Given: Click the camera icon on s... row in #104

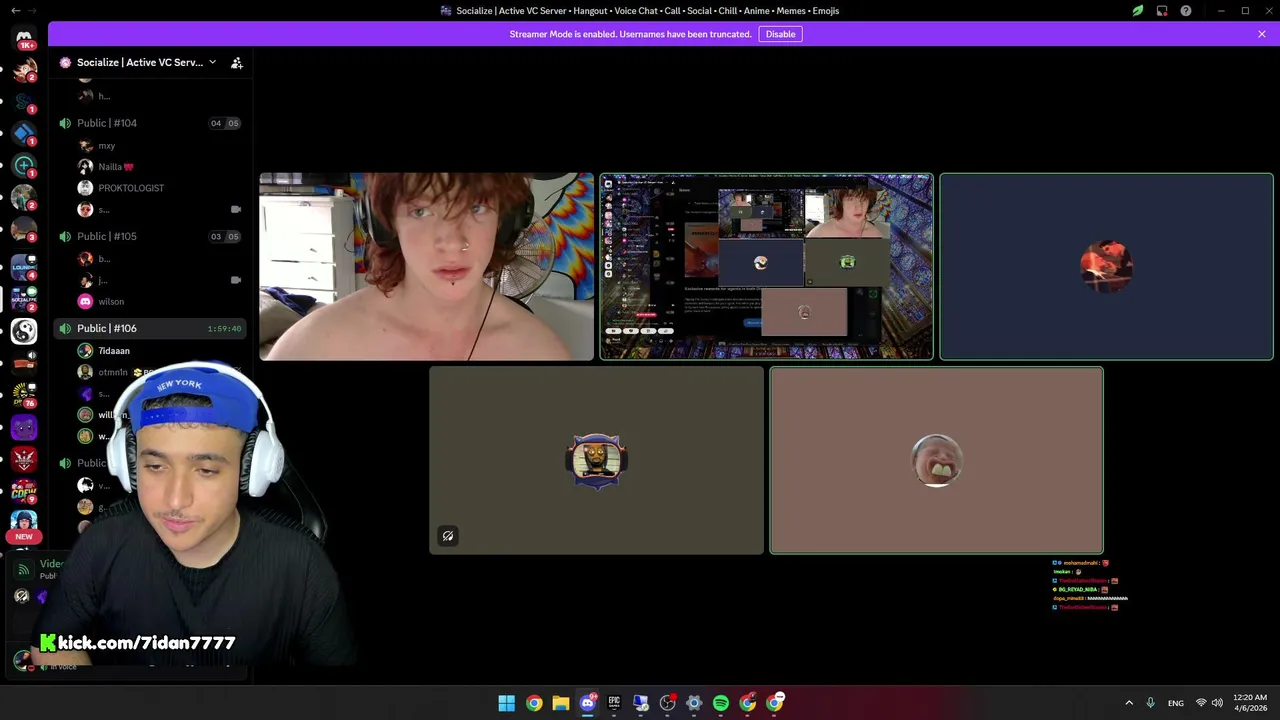Looking at the screenshot, I should (x=236, y=210).
